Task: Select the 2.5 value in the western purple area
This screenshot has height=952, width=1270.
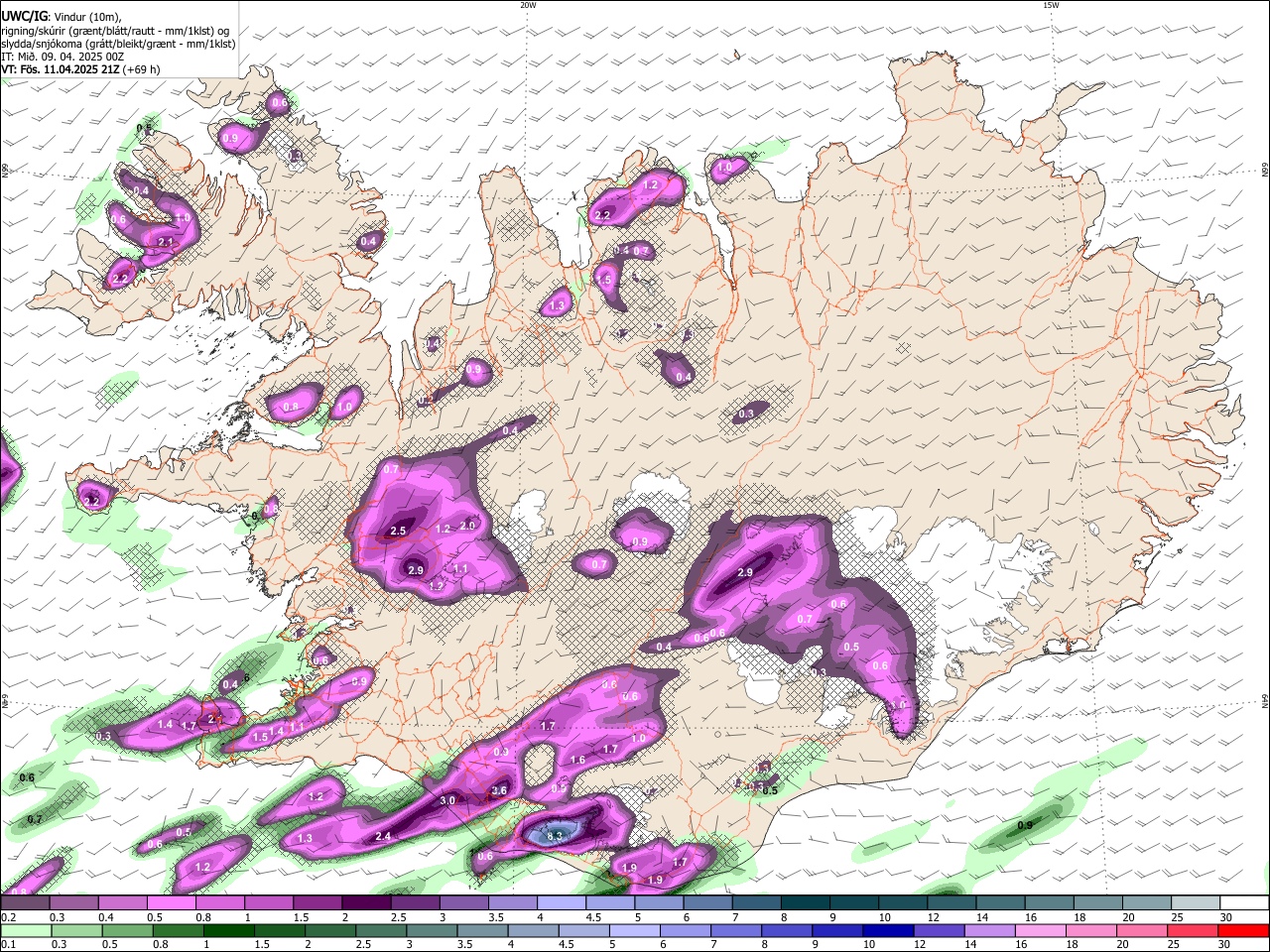Action: click(x=398, y=532)
